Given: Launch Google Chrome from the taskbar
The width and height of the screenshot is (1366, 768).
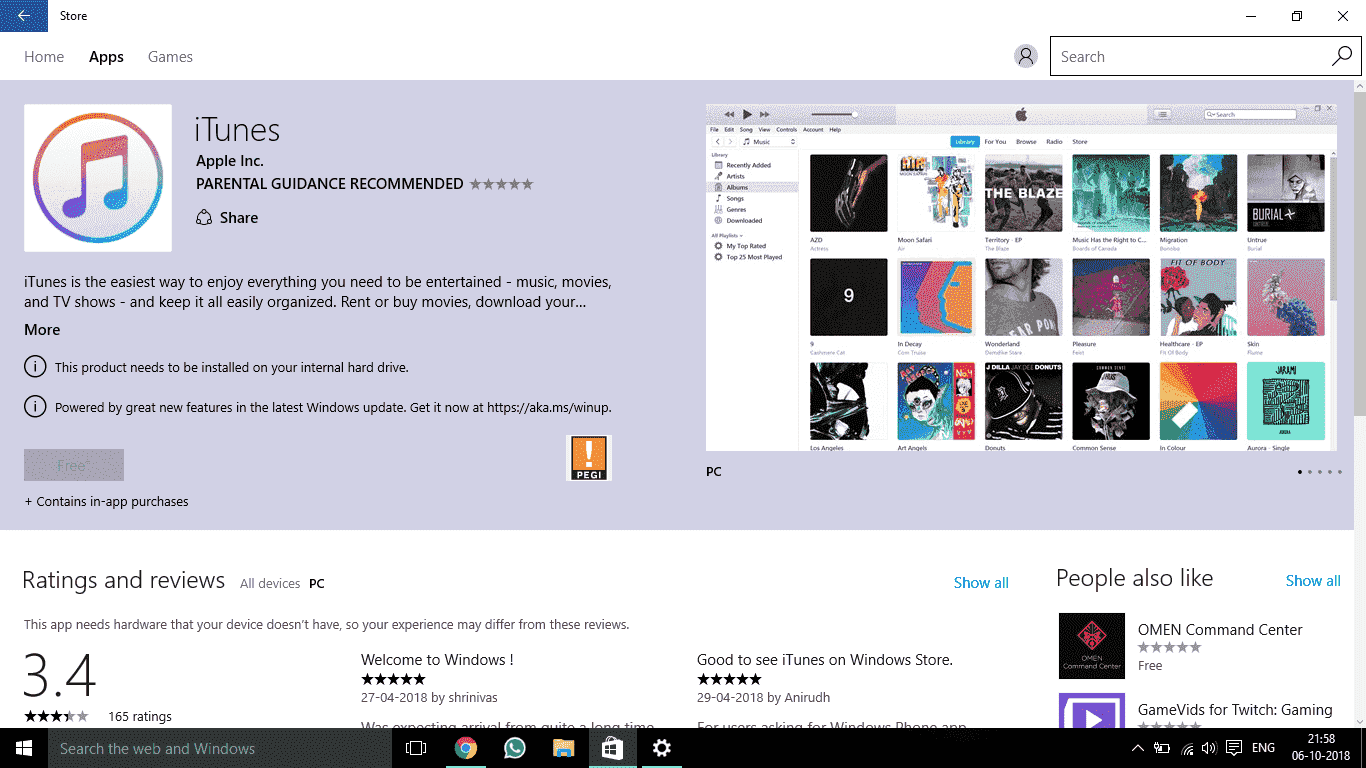Looking at the screenshot, I should click(x=465, y=748).
